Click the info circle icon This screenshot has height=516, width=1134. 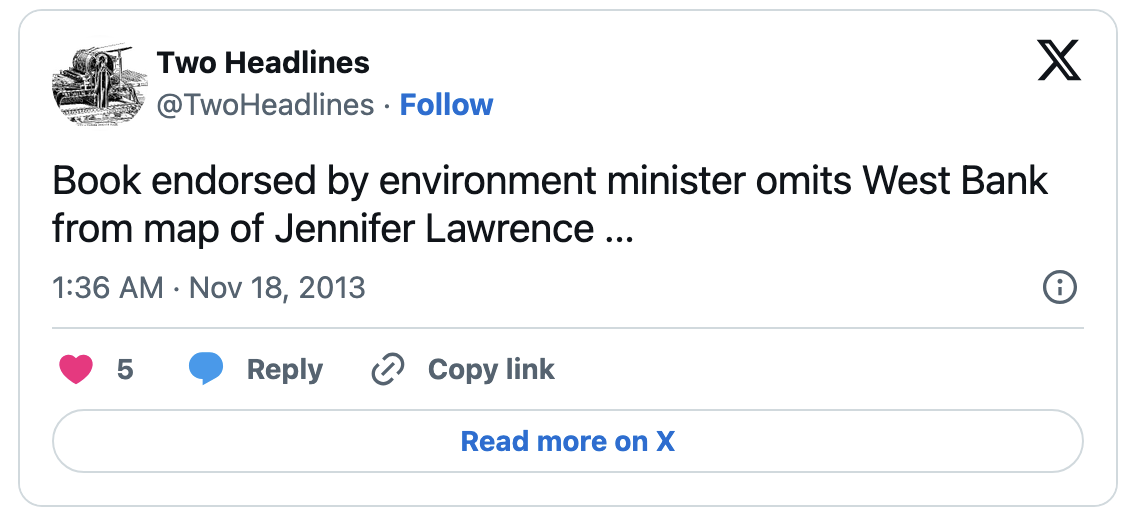click(x=1060, y=288)
